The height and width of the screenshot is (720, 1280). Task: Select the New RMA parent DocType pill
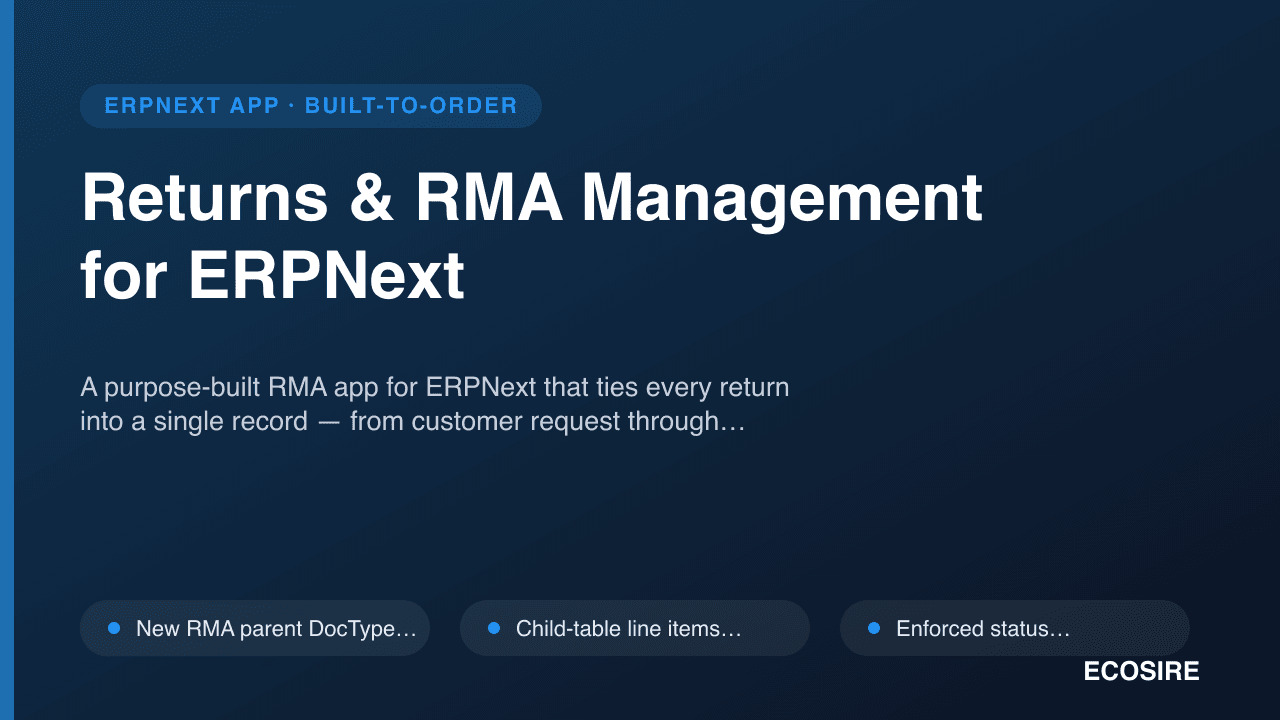click(x=255, y=628)
